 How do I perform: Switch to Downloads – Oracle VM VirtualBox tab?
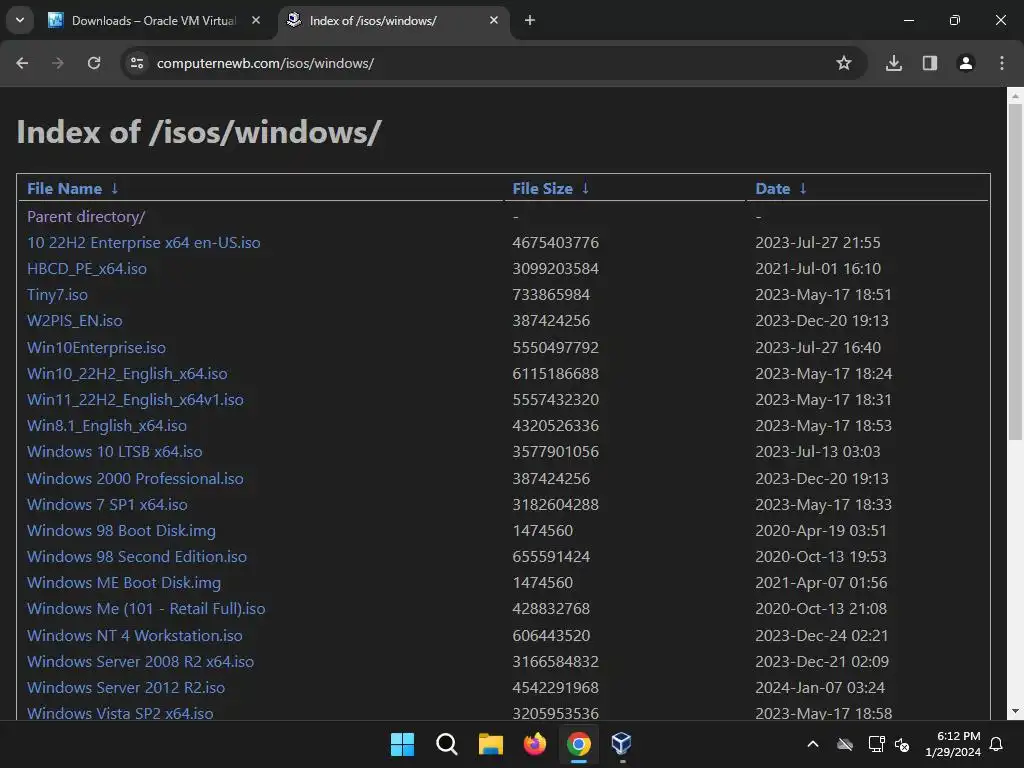(x=153, y=20)
